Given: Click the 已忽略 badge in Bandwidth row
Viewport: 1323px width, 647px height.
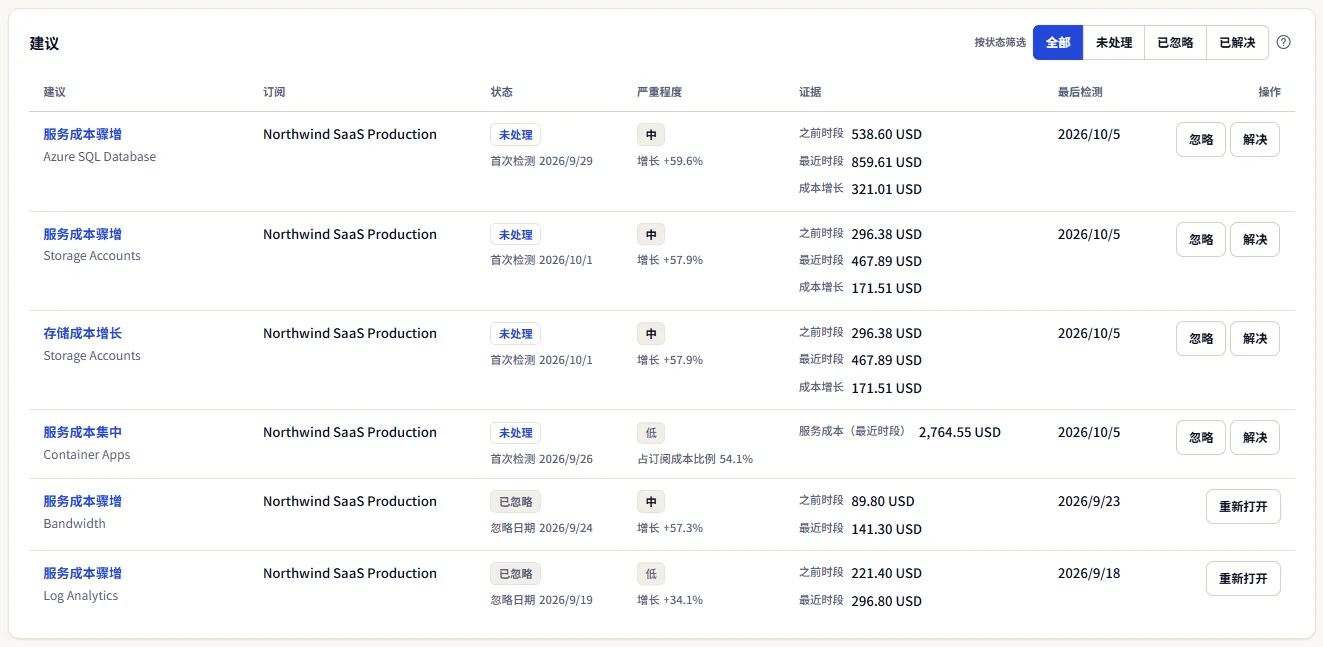Looking at the screenshot, I should coord(515,502).
